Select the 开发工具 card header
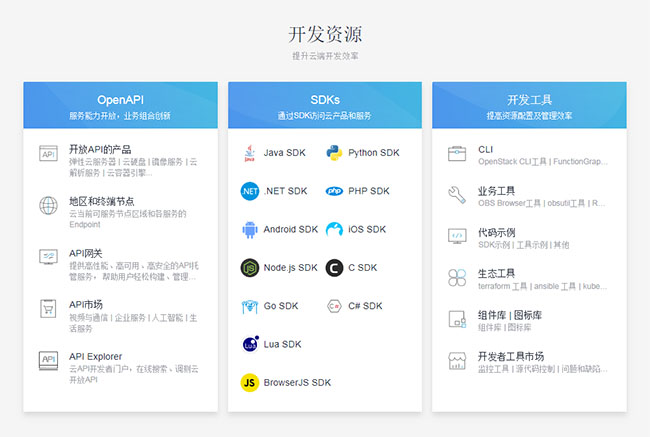This screenshot has height=437, width=650. (529, 106)
